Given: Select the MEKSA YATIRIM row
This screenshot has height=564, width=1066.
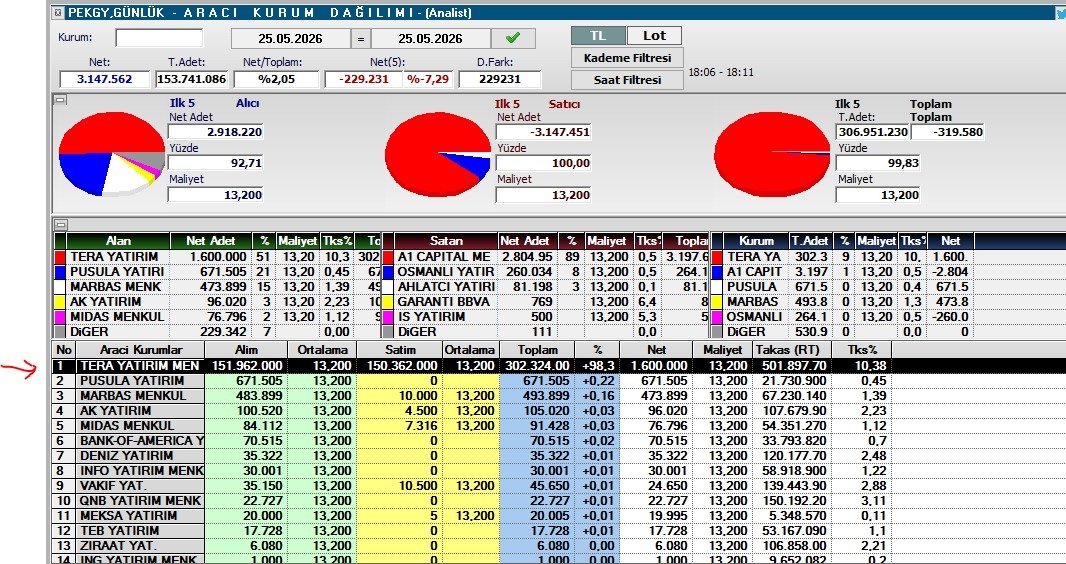Looking at the screenshot, I should [472, 515].
